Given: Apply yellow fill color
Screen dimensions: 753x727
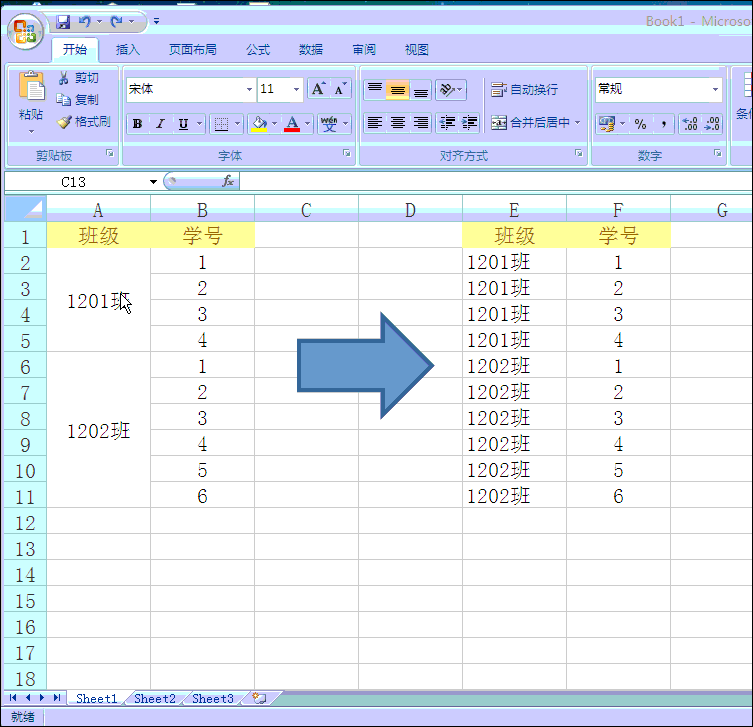Looking at the screenshot, I should 259,124.
